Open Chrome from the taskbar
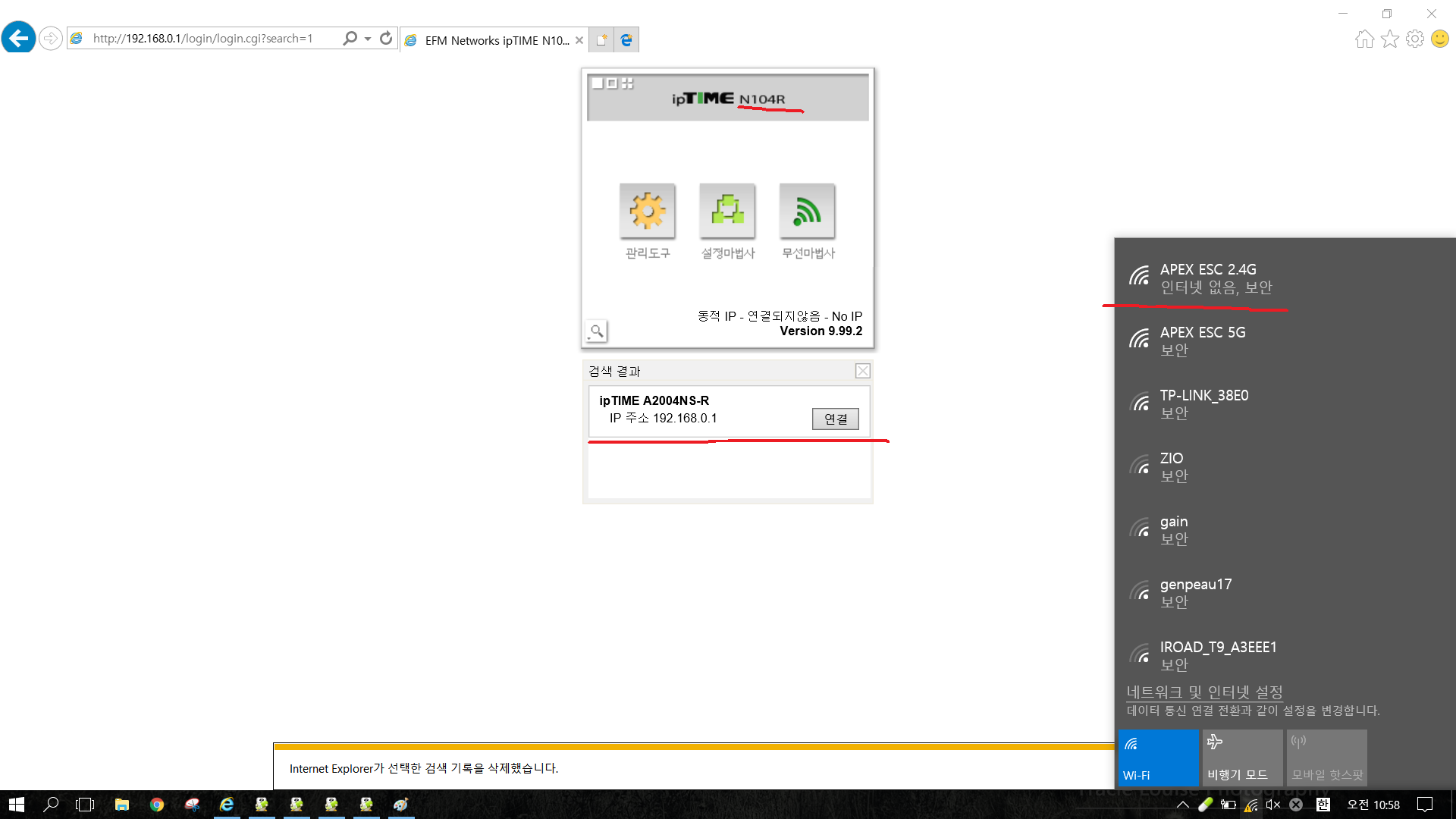This screenshot has height=819, width=1456. [156, 805]
